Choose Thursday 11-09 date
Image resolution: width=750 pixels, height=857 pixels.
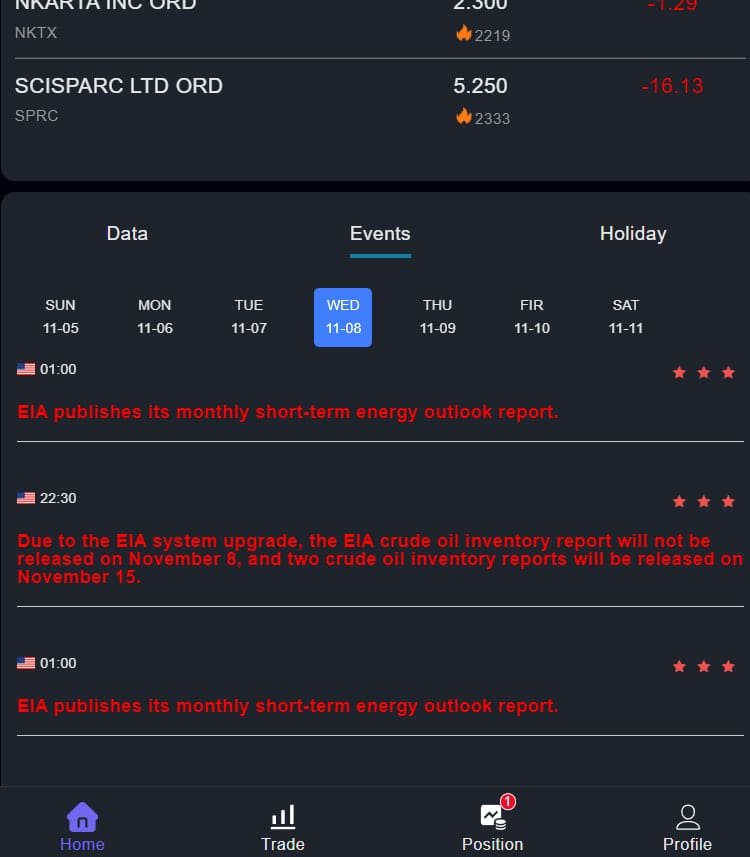437,316
